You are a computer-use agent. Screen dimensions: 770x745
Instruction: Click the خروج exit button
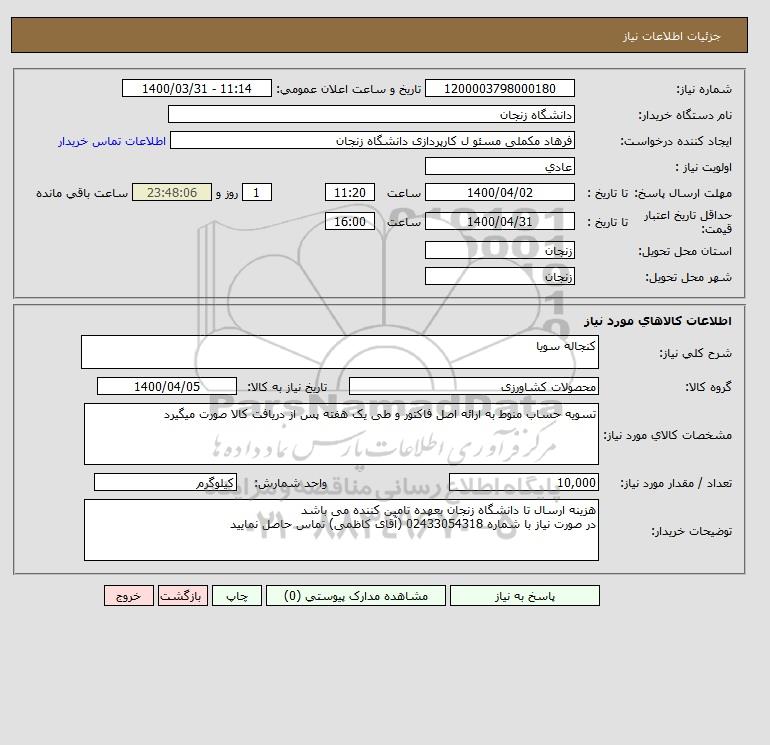pyautogui.click(x=129, y=596)
